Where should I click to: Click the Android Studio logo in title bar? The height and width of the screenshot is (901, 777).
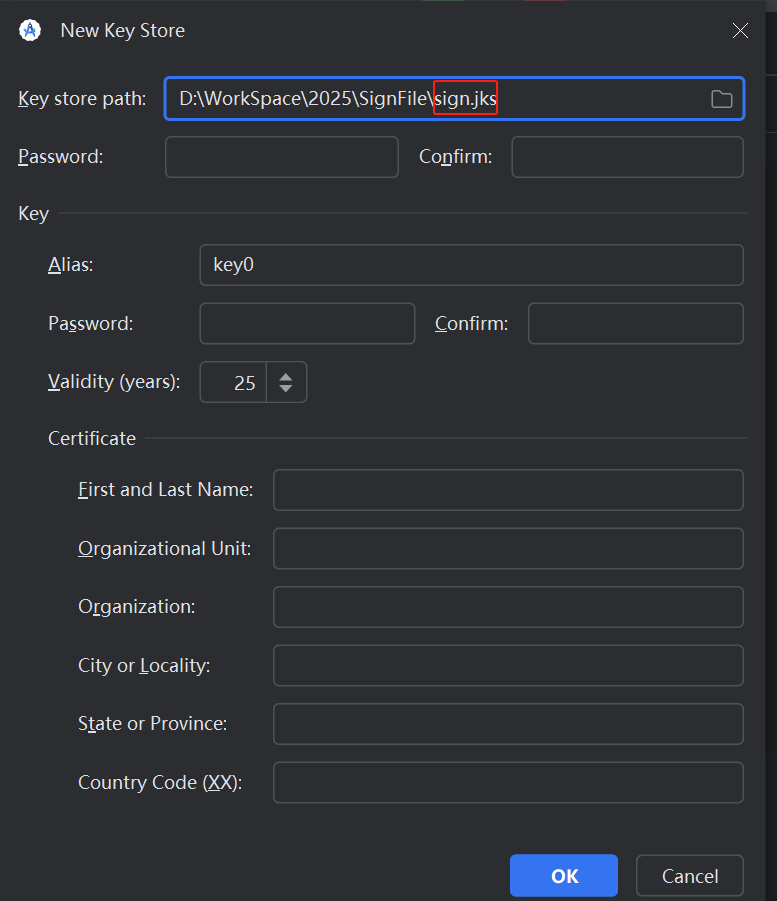click(30, 30)
